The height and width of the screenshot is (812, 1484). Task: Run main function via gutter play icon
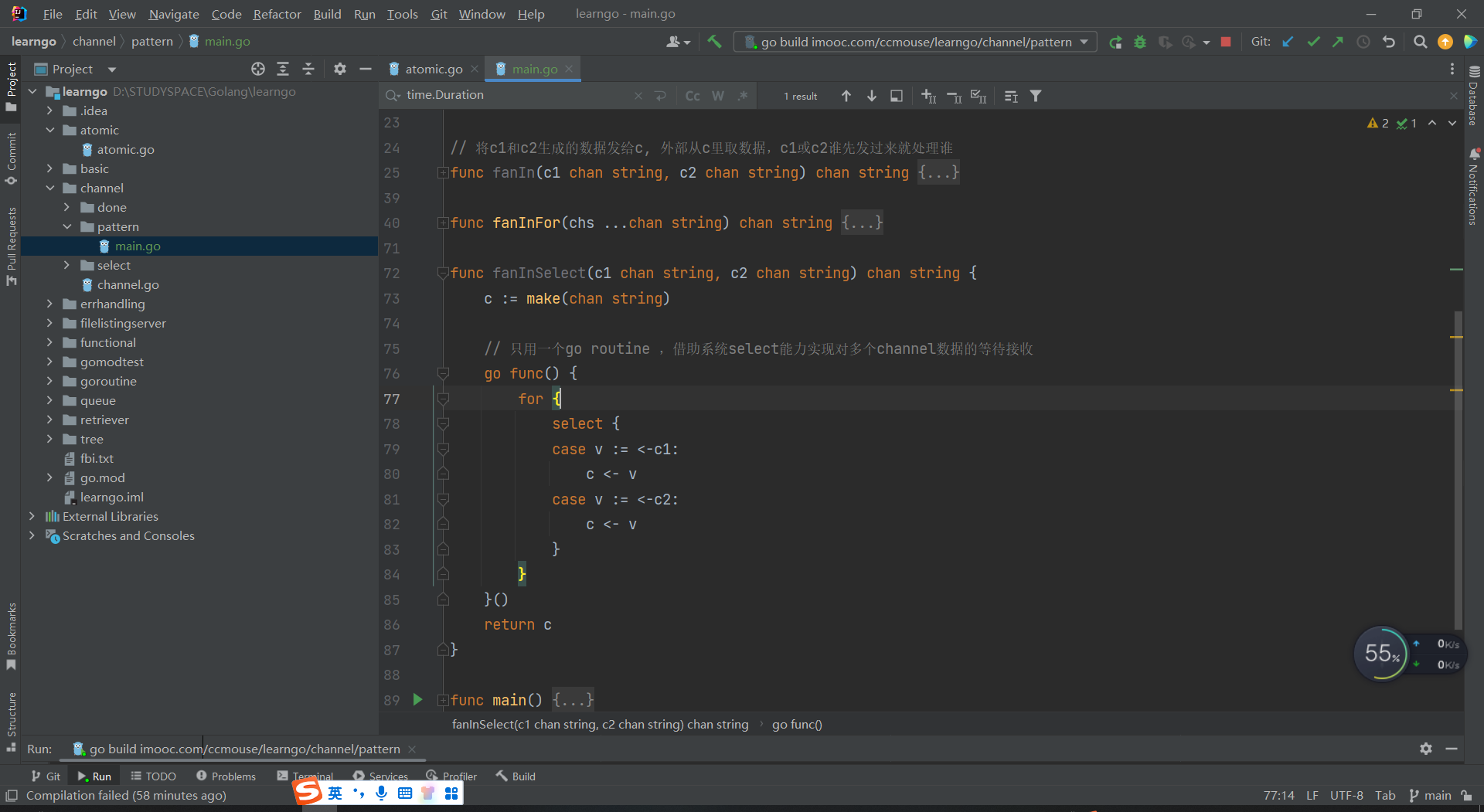click(x=417, y=700)
